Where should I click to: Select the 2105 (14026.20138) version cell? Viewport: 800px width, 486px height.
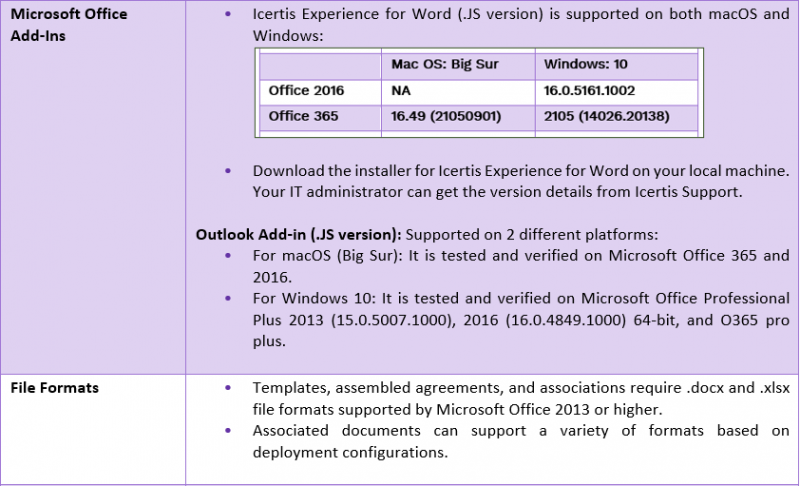coord(606,116)
